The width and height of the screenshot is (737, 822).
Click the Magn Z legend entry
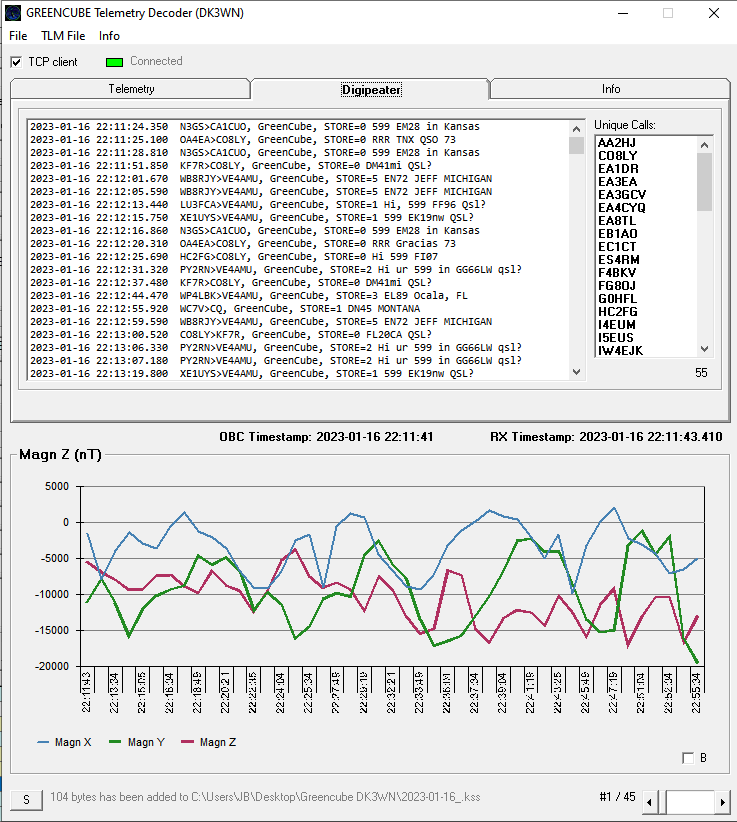tap(209, 742)
